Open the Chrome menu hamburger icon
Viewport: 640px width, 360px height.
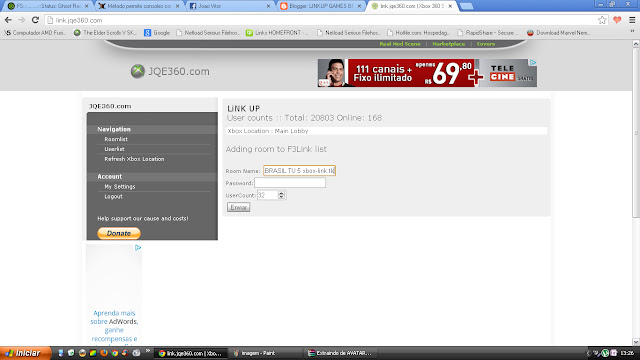pos(632,20)
